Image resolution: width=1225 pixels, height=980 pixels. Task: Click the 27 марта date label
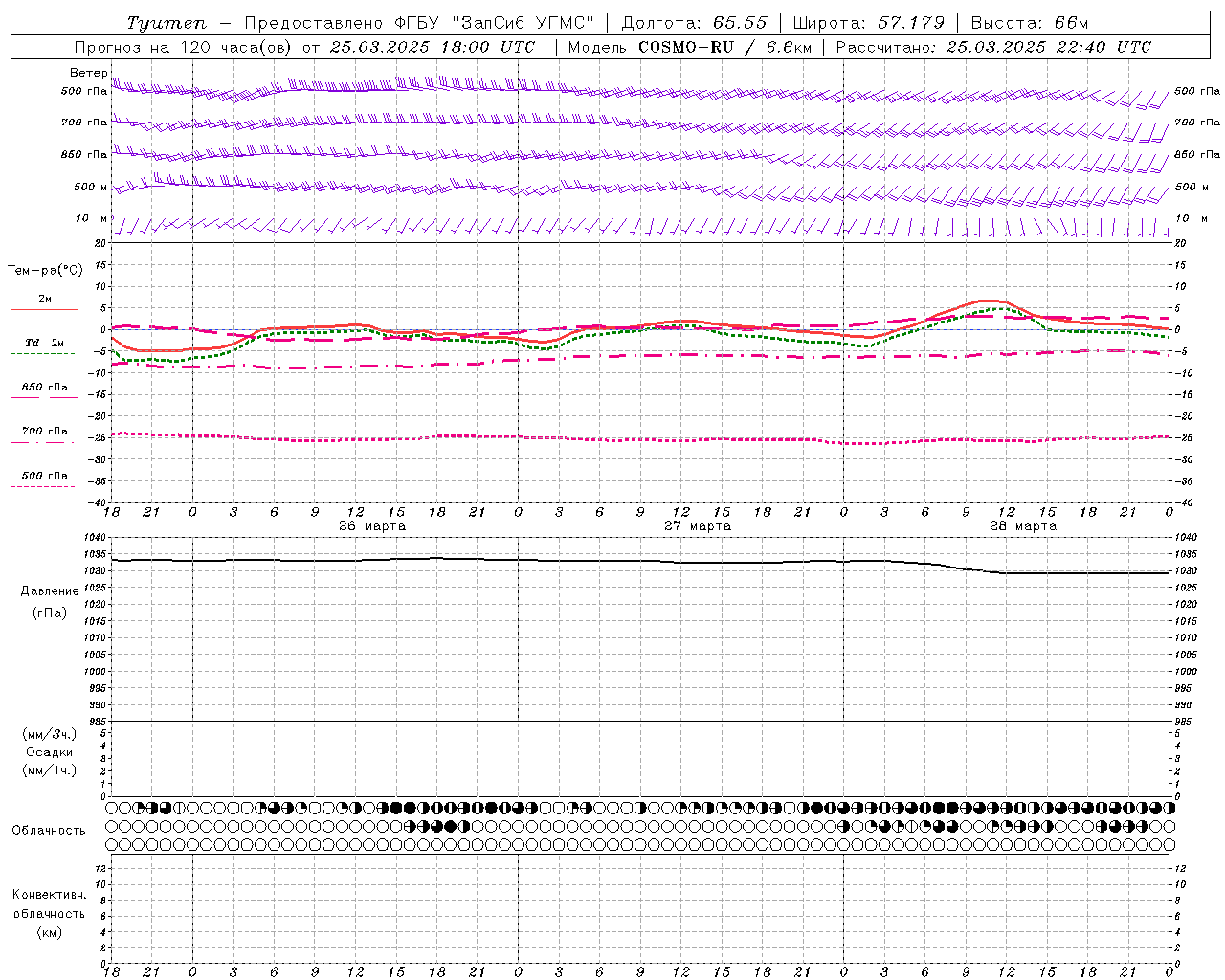(698, 526)
